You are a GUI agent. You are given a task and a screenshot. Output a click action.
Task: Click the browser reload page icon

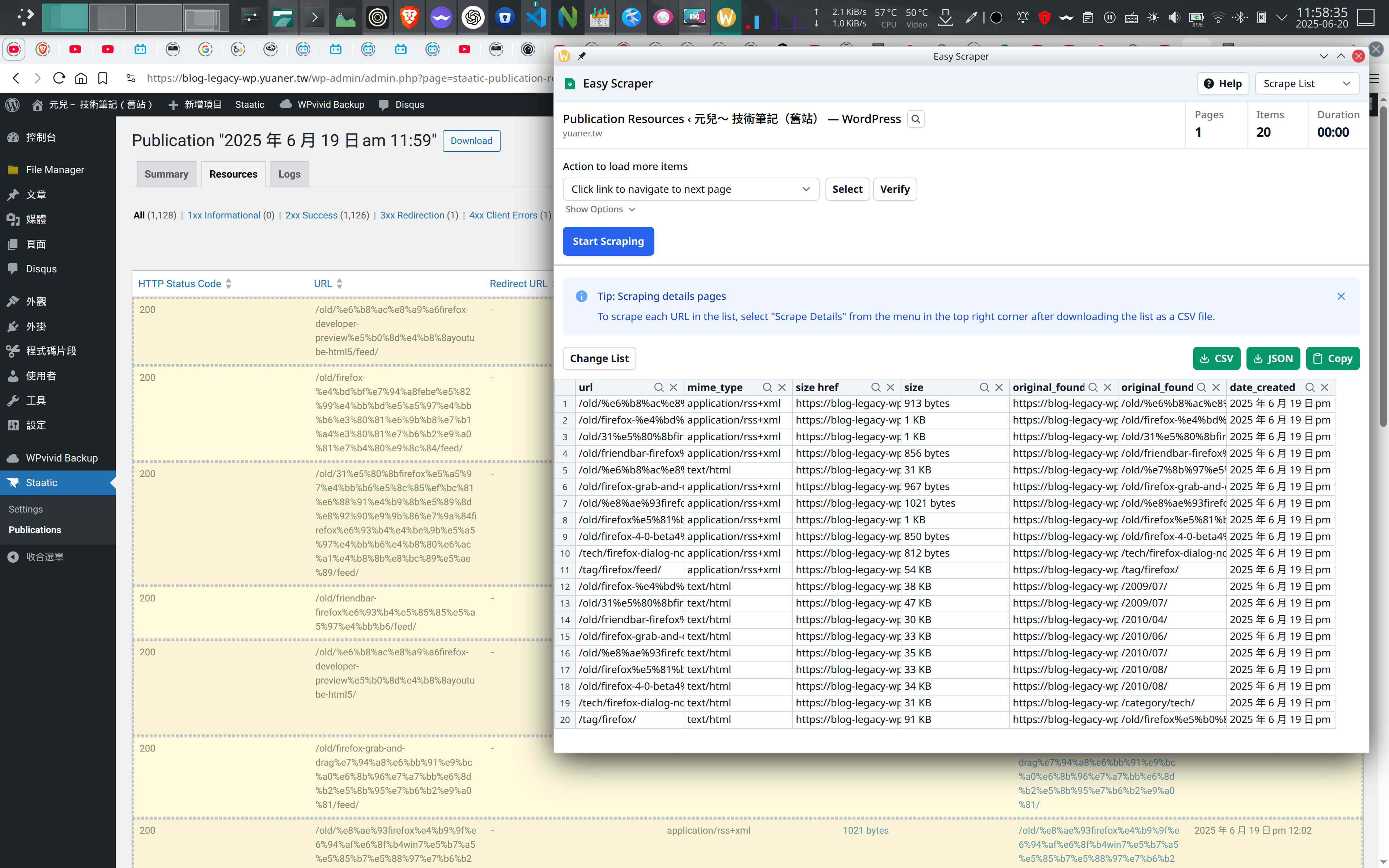click(59, 78)
